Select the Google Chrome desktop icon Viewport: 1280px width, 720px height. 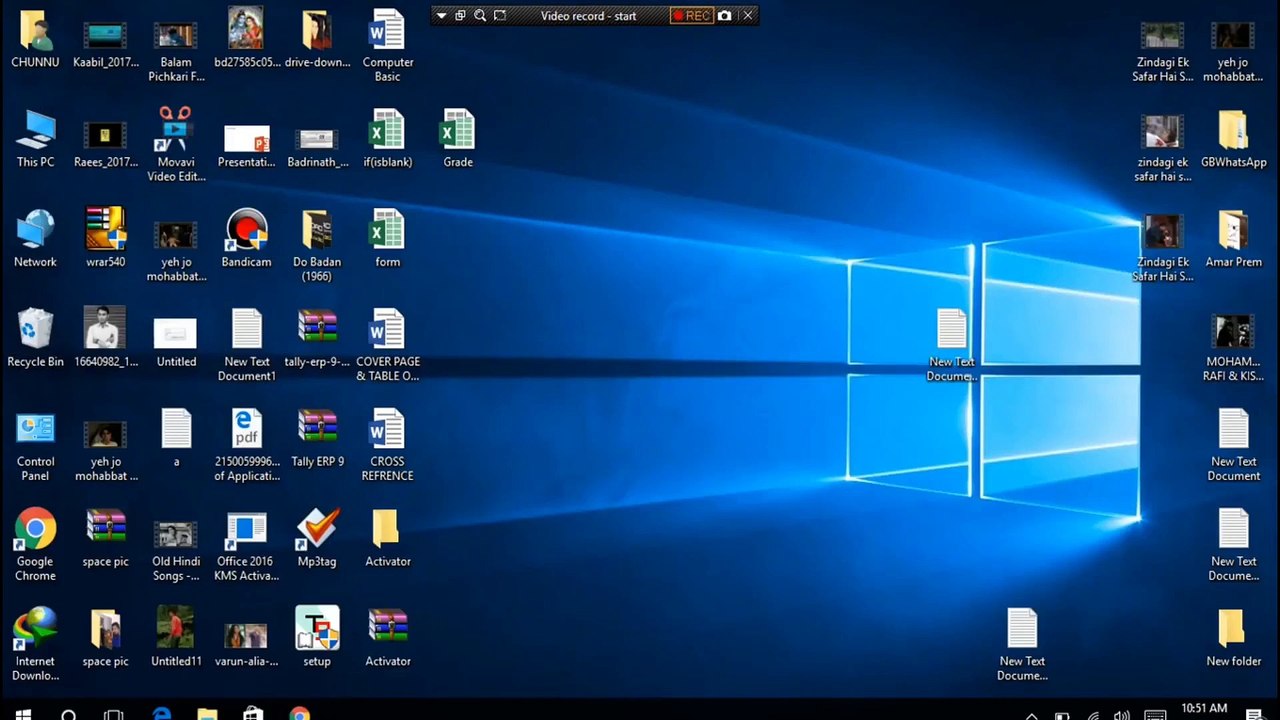pos(35,545)
